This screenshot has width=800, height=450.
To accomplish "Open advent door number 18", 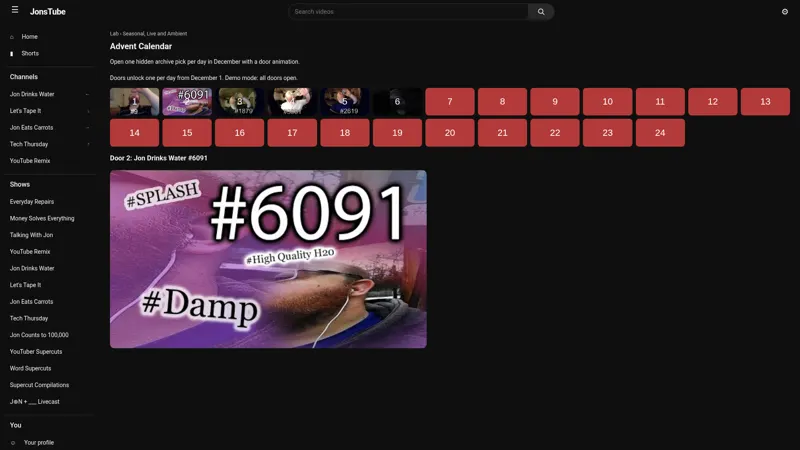I will 344,133.
